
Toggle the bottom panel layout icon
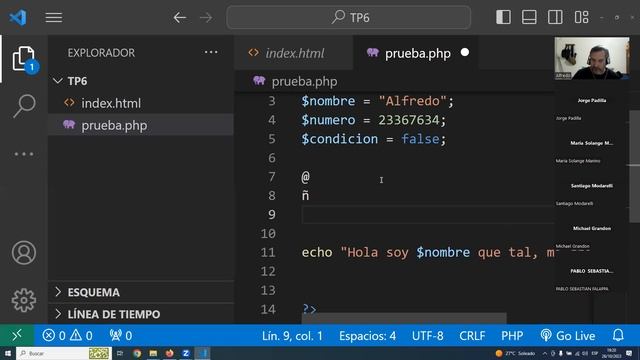[529, 17]
